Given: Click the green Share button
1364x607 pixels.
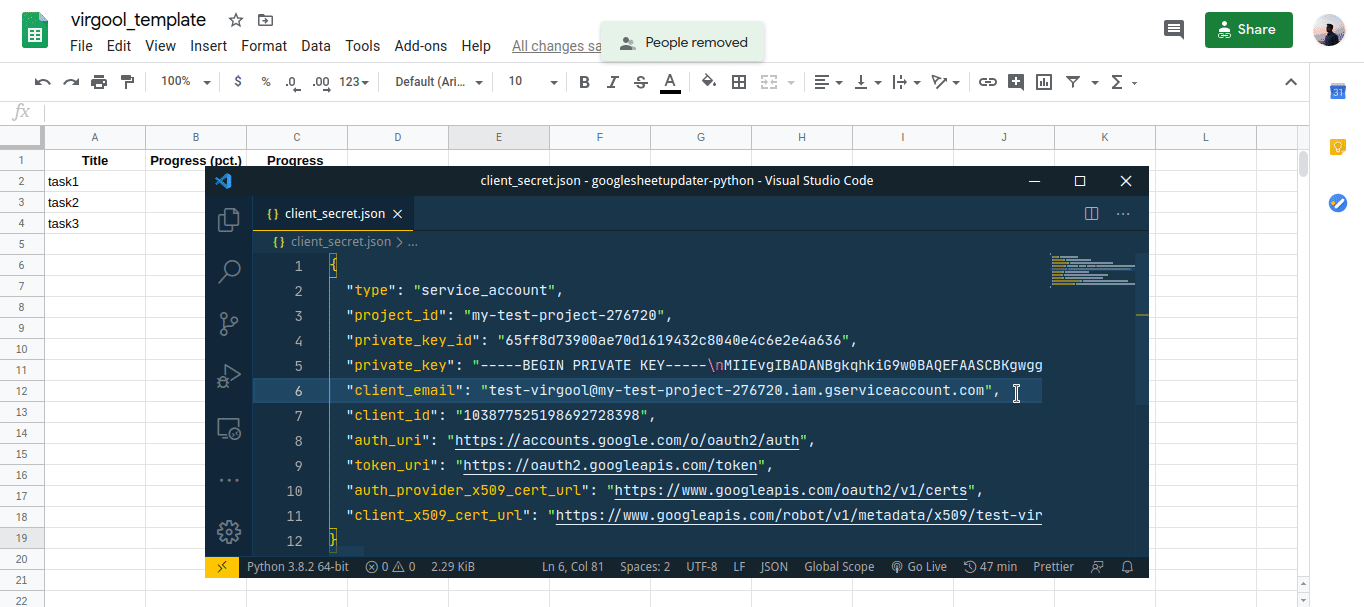Looking at the screenshot, I should coord(1249,30).
